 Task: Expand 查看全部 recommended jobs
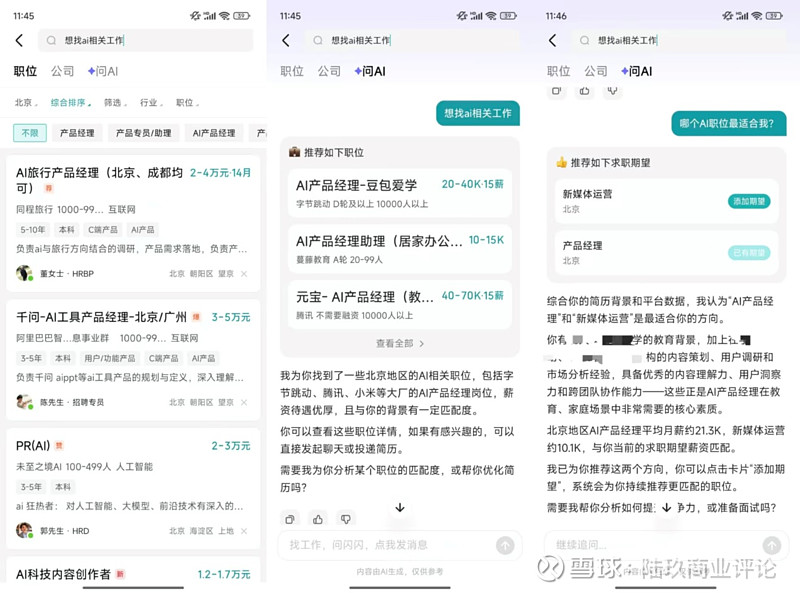coord(400,343)
